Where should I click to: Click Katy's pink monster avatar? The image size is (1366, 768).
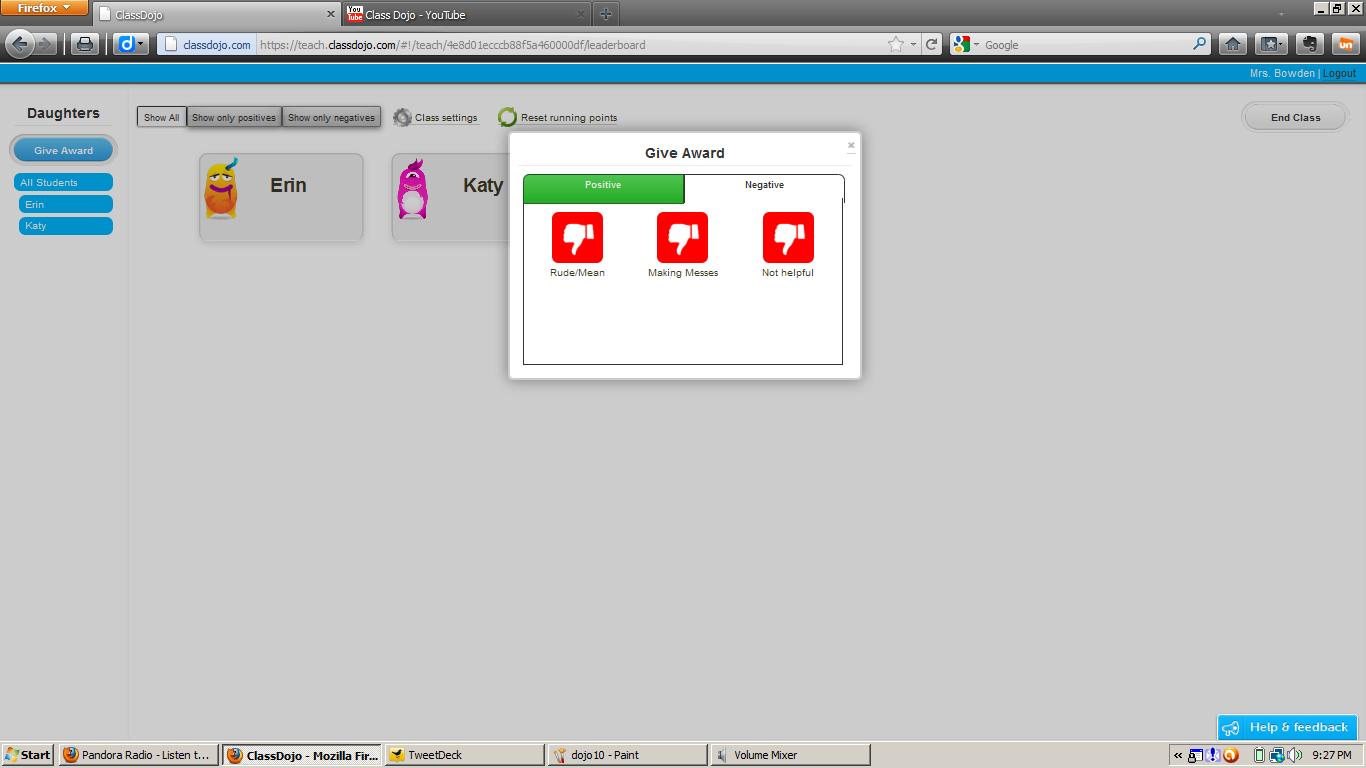pos(412,189)
